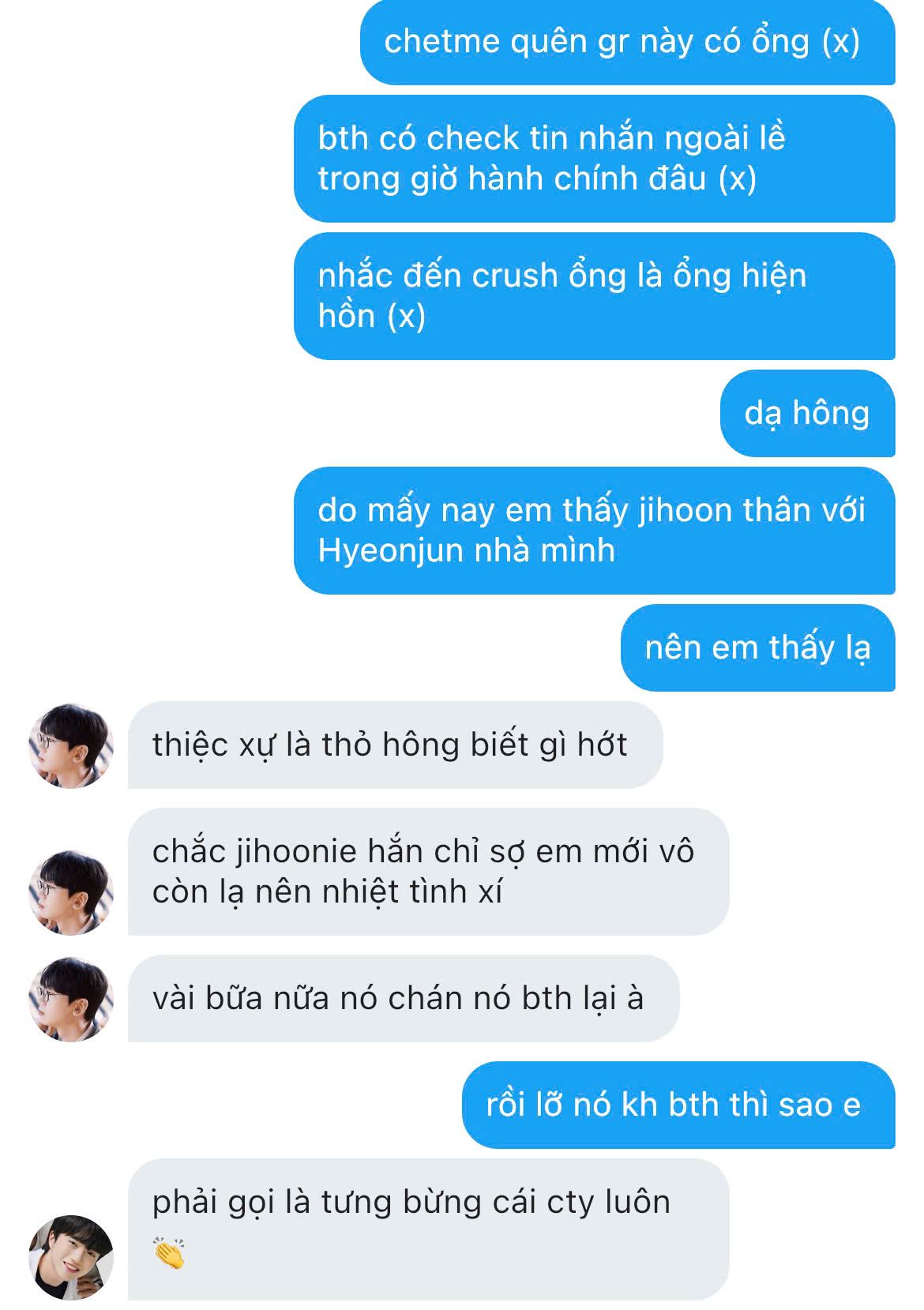Viewport: 924px width, 1310px height.
Task: Select the 'nhắc đến crush ổng' bubble
Action: 595,295
